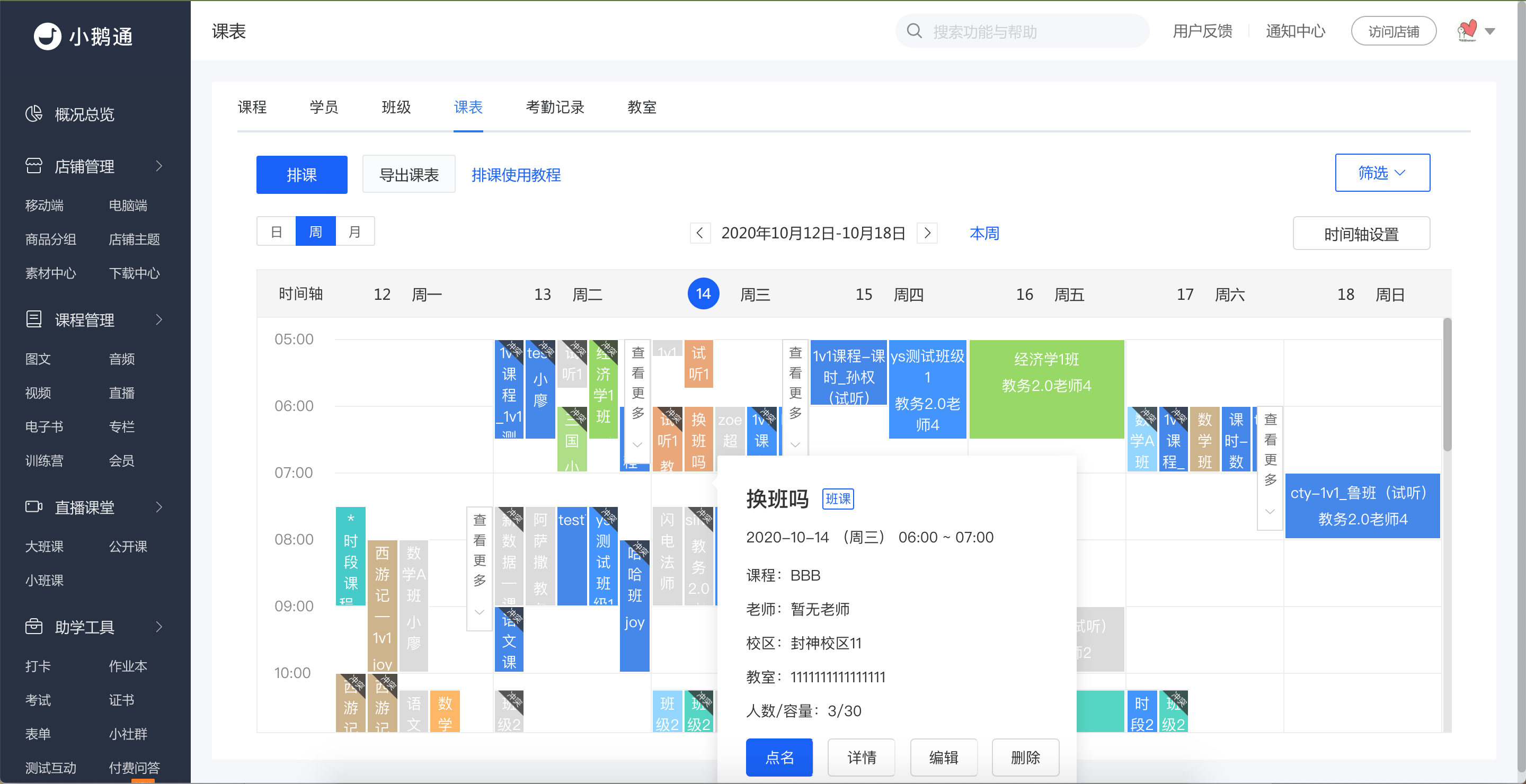The width and height of the screenshot is (1526, 784).
Task: Switch to 学员 tab
Action: coord(323,107)
